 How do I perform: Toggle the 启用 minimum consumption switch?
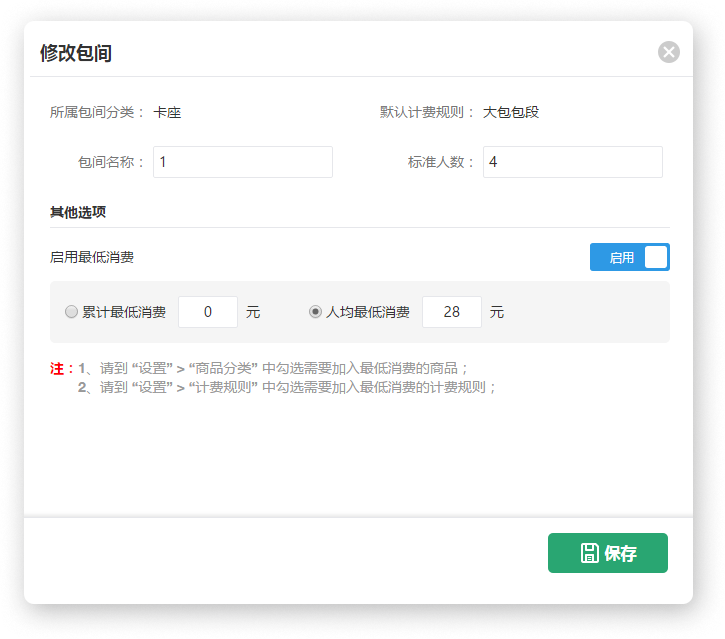pos(629,257)
